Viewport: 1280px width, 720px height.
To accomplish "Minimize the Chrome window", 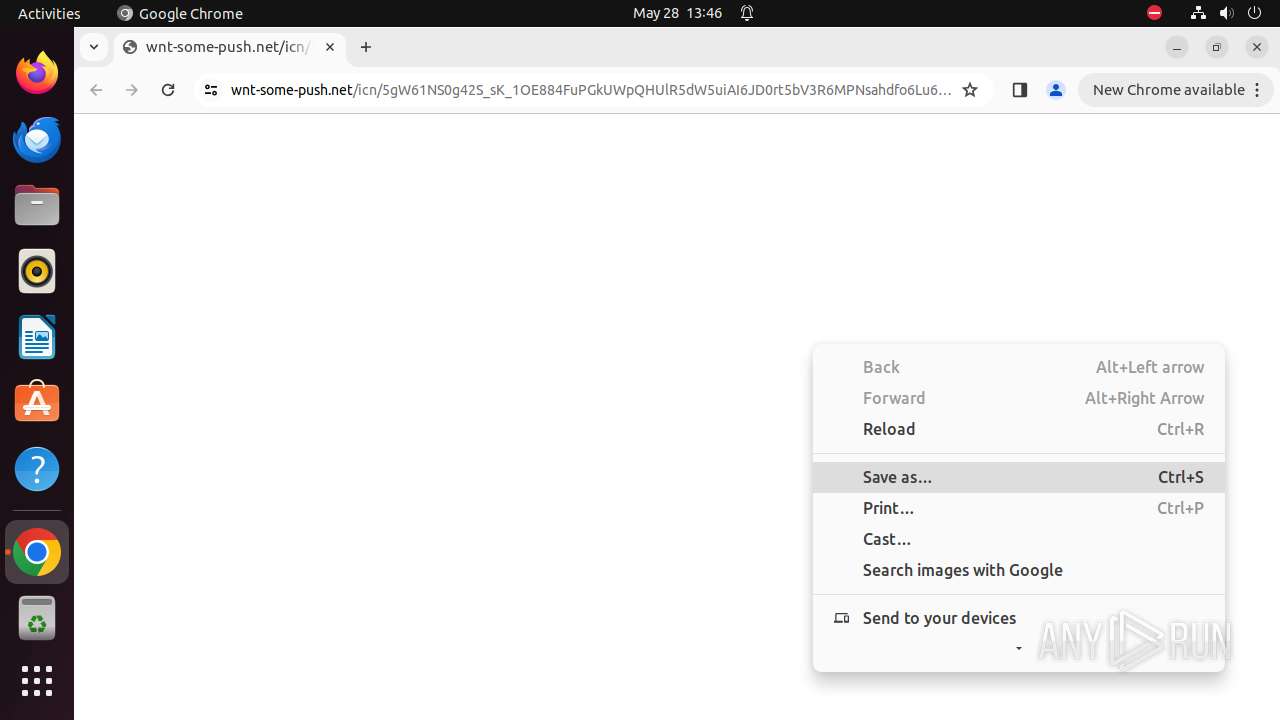I will coord(1177,47).
